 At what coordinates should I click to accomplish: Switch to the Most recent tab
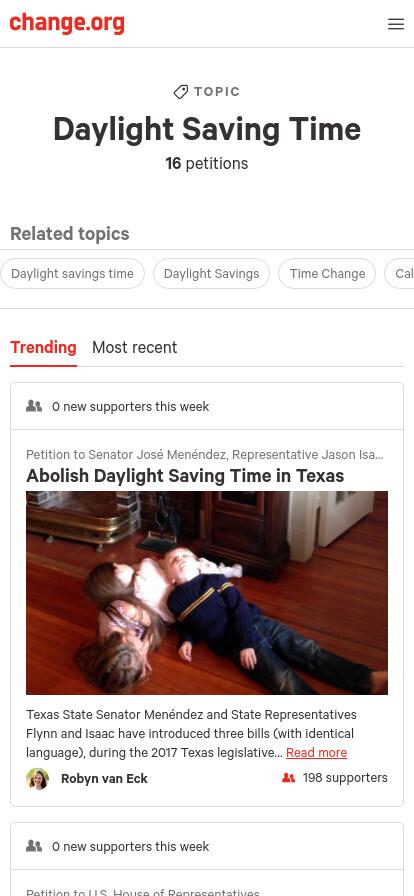[134, 347]
